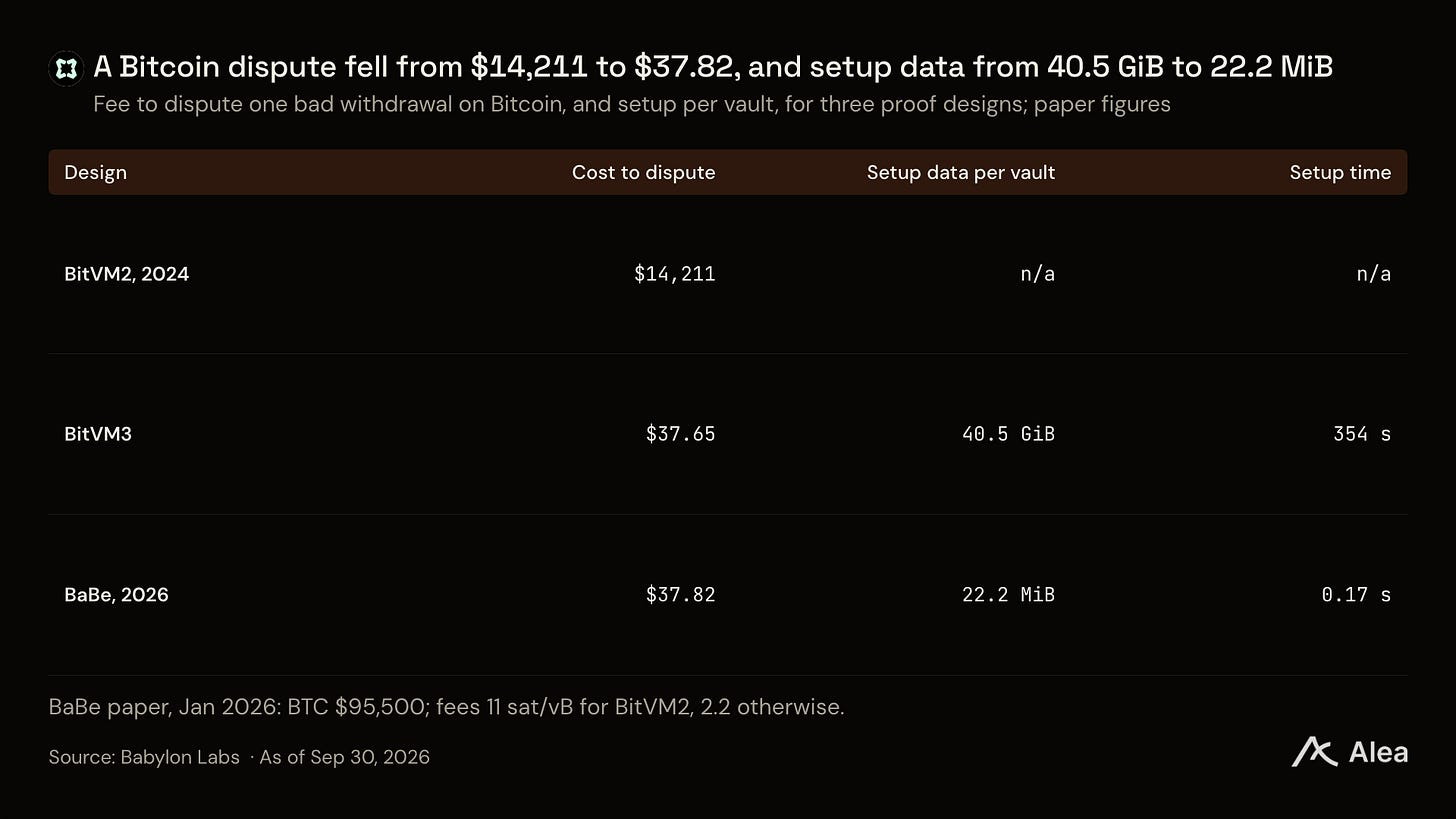
Task: Select the BitVM3 row label
Action: [98, 434]
